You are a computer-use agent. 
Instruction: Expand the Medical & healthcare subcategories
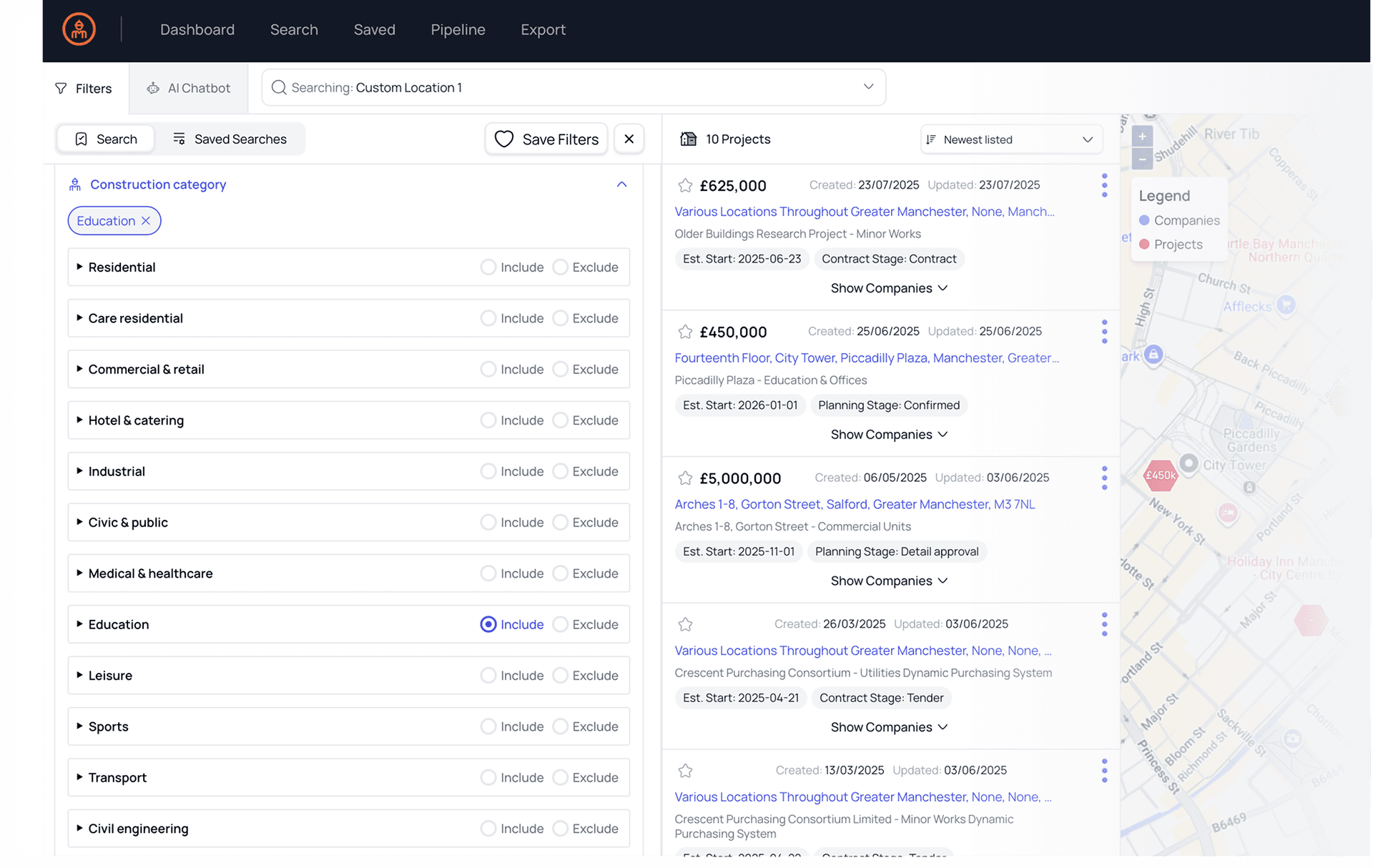[79, 573]
